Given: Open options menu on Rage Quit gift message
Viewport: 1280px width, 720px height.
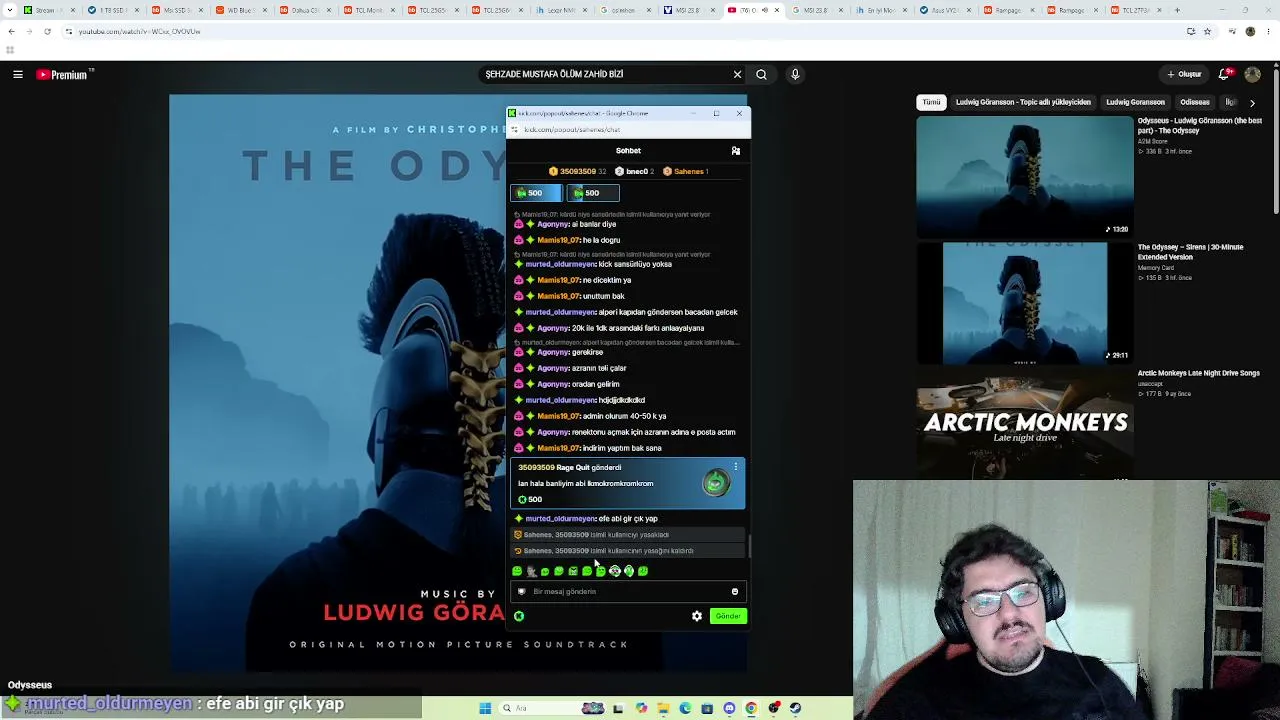Looking at the screenshot, I should pyautogui.click(x=736, y=467).
